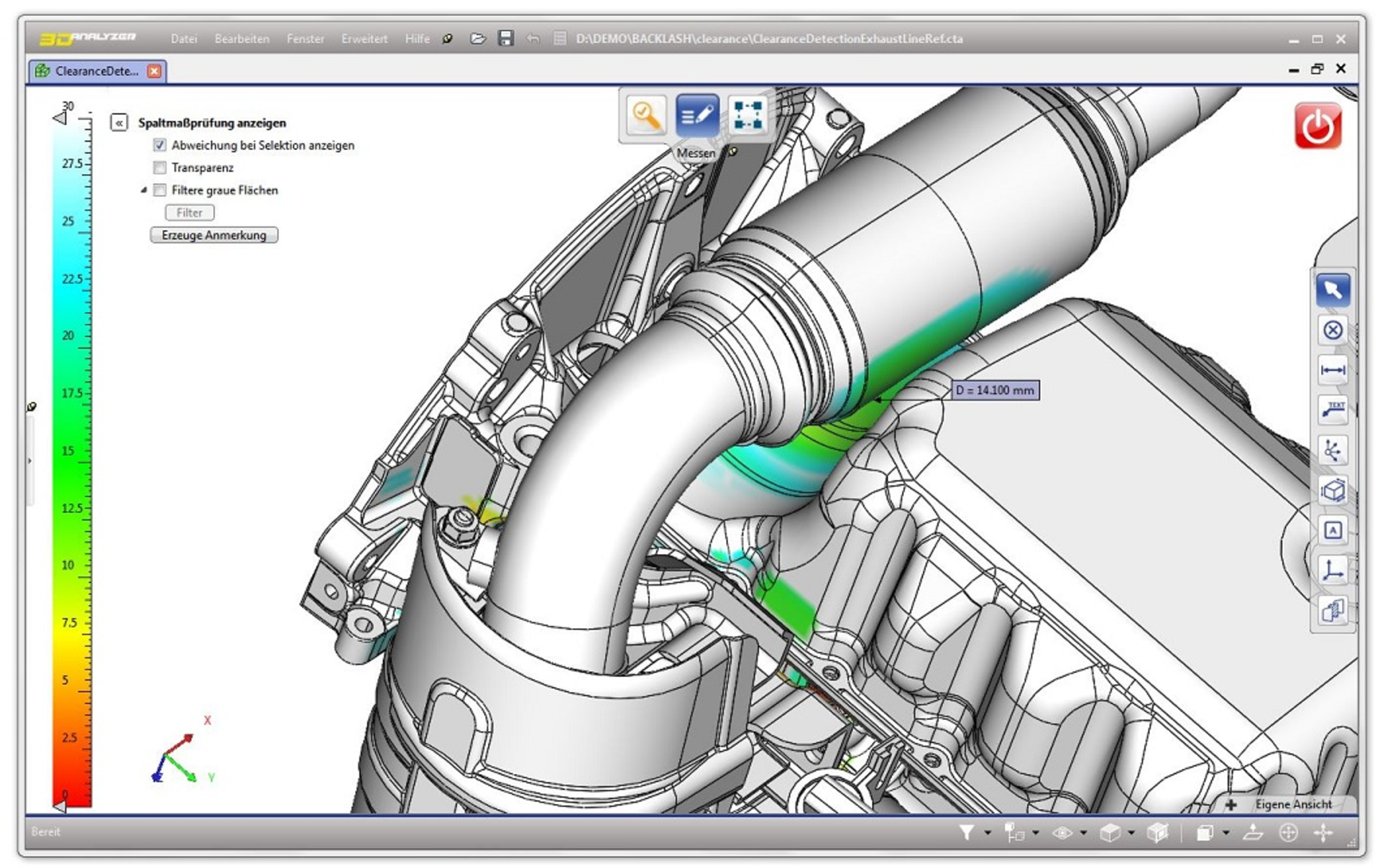Collapse the Filtere graue Flächen expander triangle

pos(144,190)
